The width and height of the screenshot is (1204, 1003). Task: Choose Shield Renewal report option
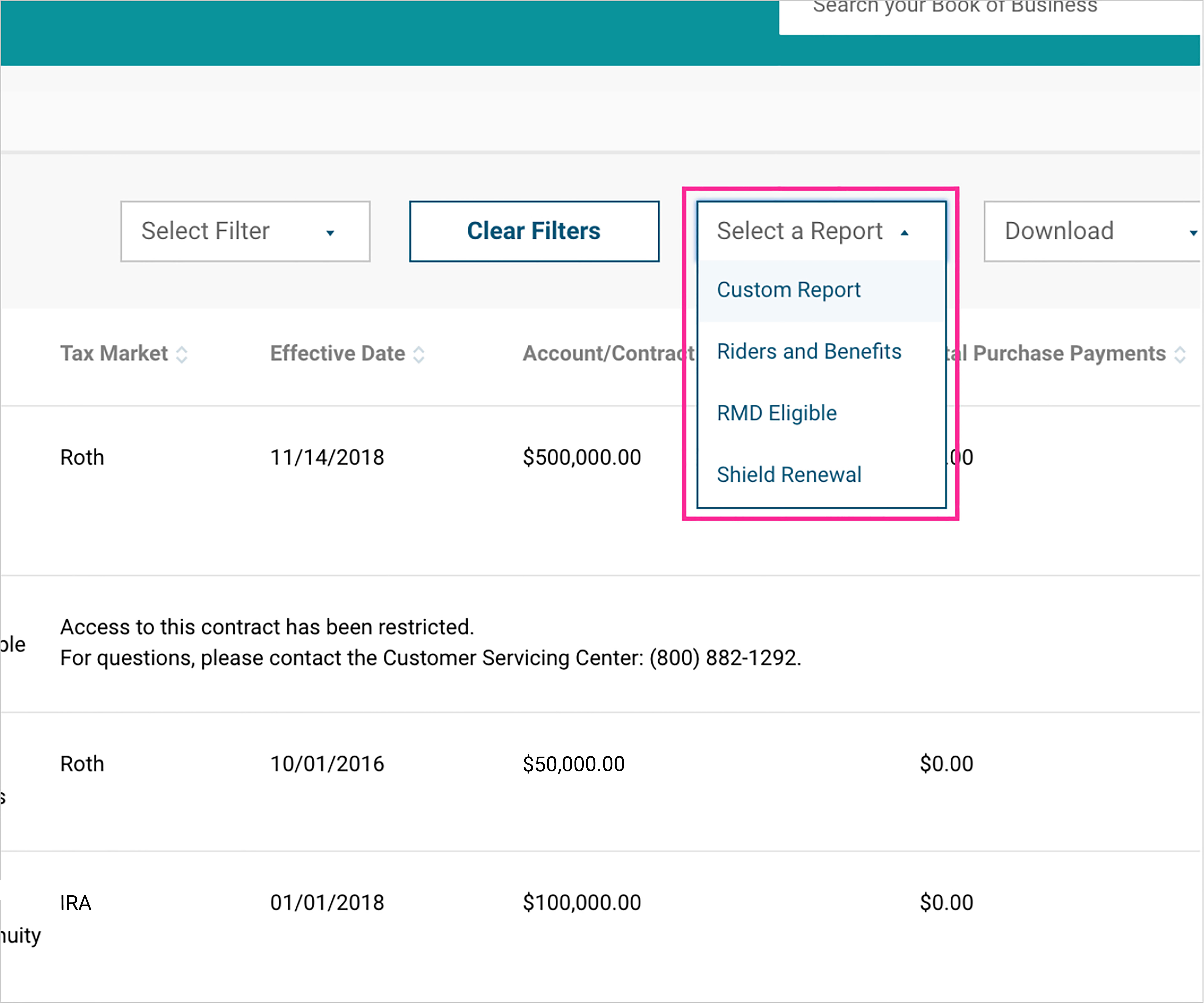(x=789, y=475)
